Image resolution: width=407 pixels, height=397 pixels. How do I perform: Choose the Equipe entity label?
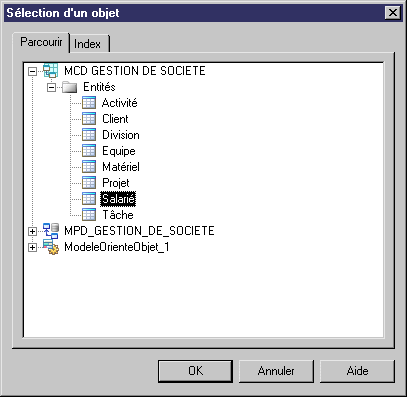pyautogui.click(x=119, y=151)
